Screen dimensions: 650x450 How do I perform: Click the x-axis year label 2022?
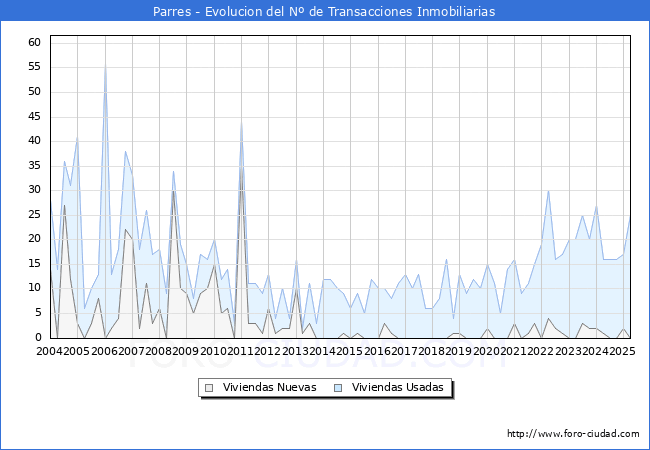click(x=541, y=351)
